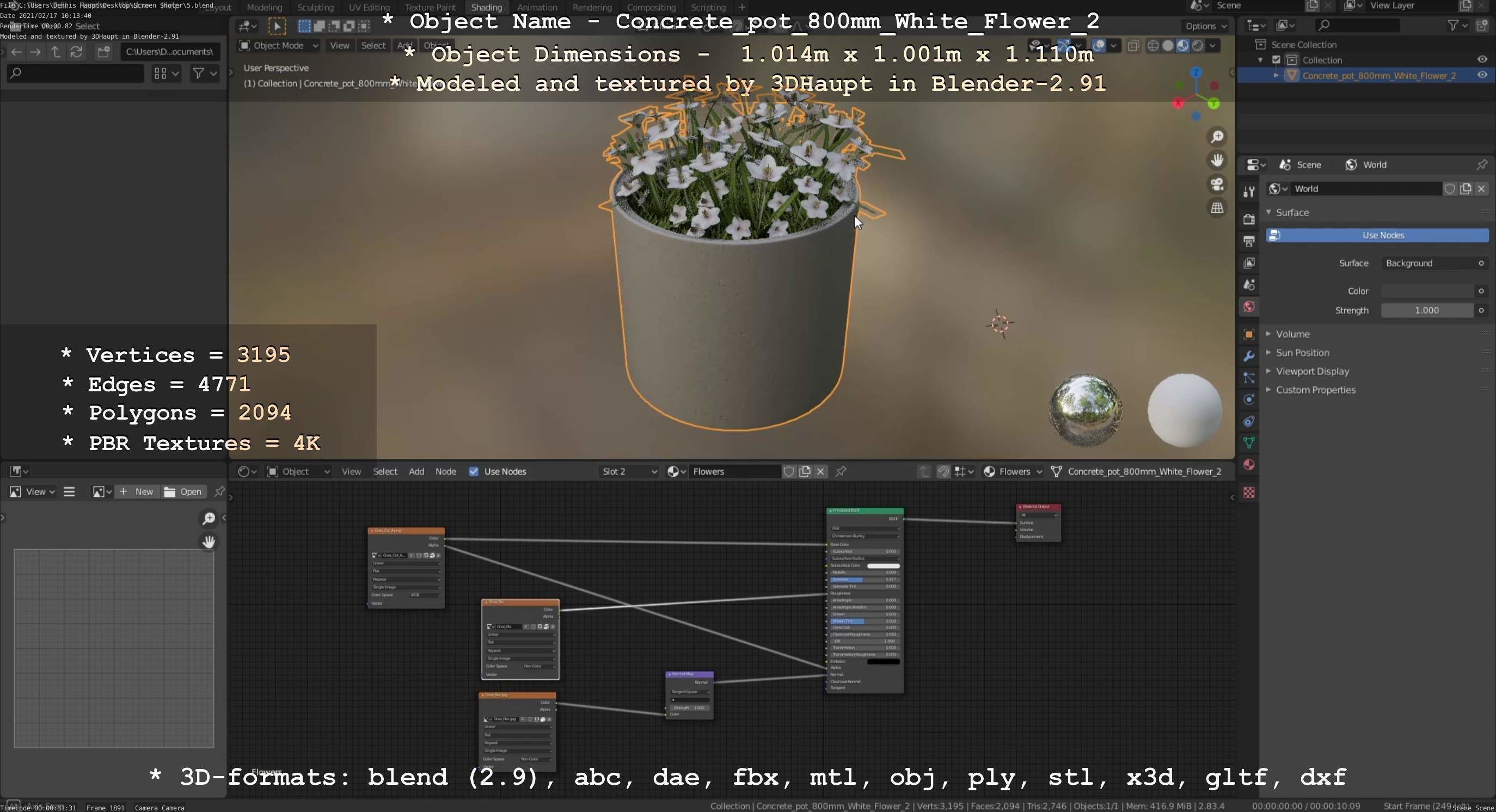The image size is (1496, 812).
Task: Open the Output properties tab
Action: click(1249, 241)
